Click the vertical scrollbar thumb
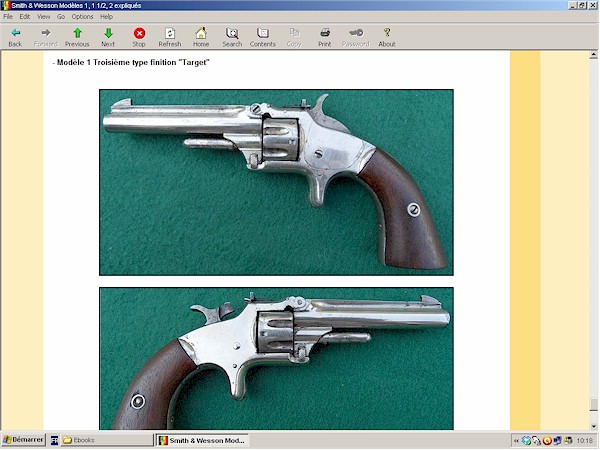 [593, 404]
